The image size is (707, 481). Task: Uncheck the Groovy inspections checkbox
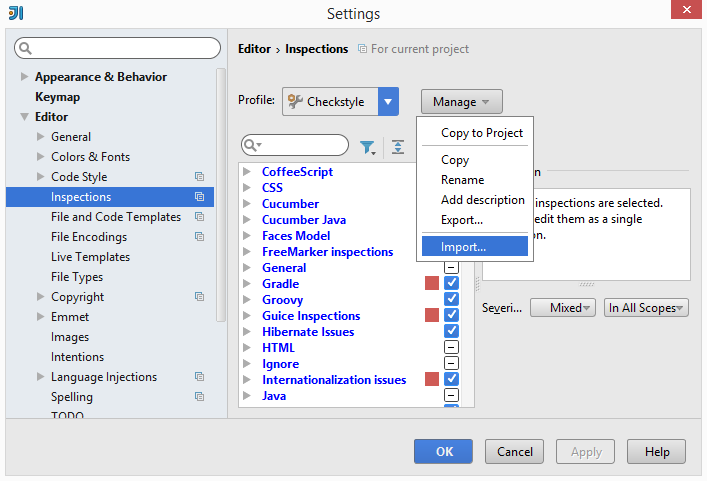coord(451,299)
